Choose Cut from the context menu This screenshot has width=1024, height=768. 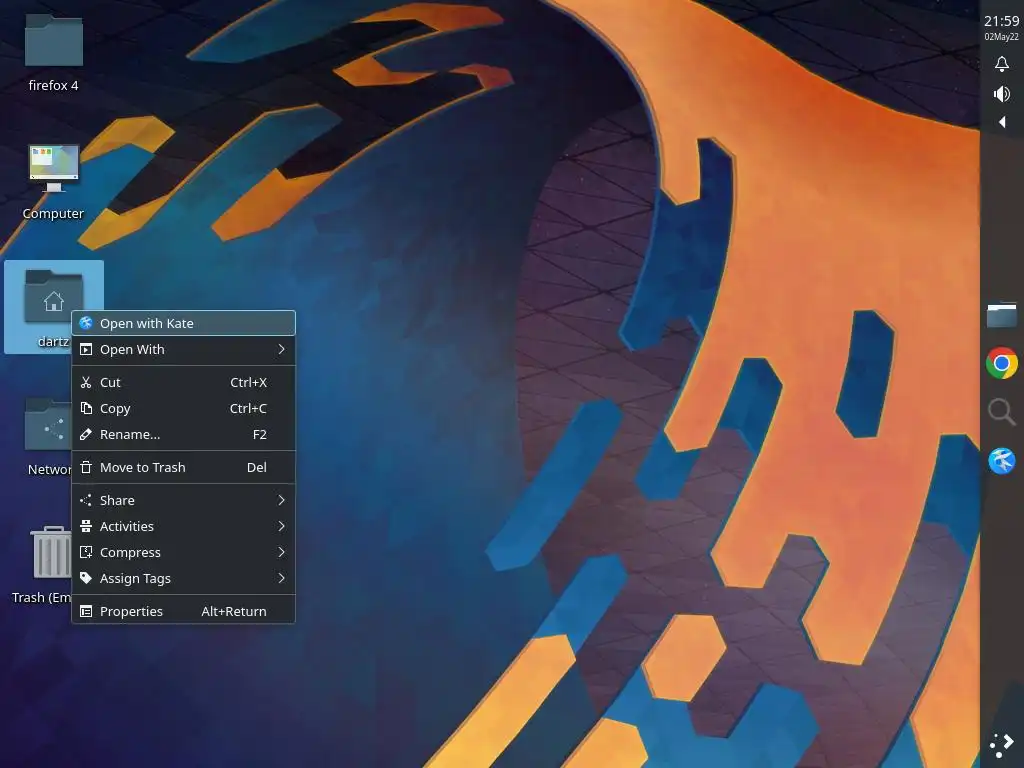point(184,382)
